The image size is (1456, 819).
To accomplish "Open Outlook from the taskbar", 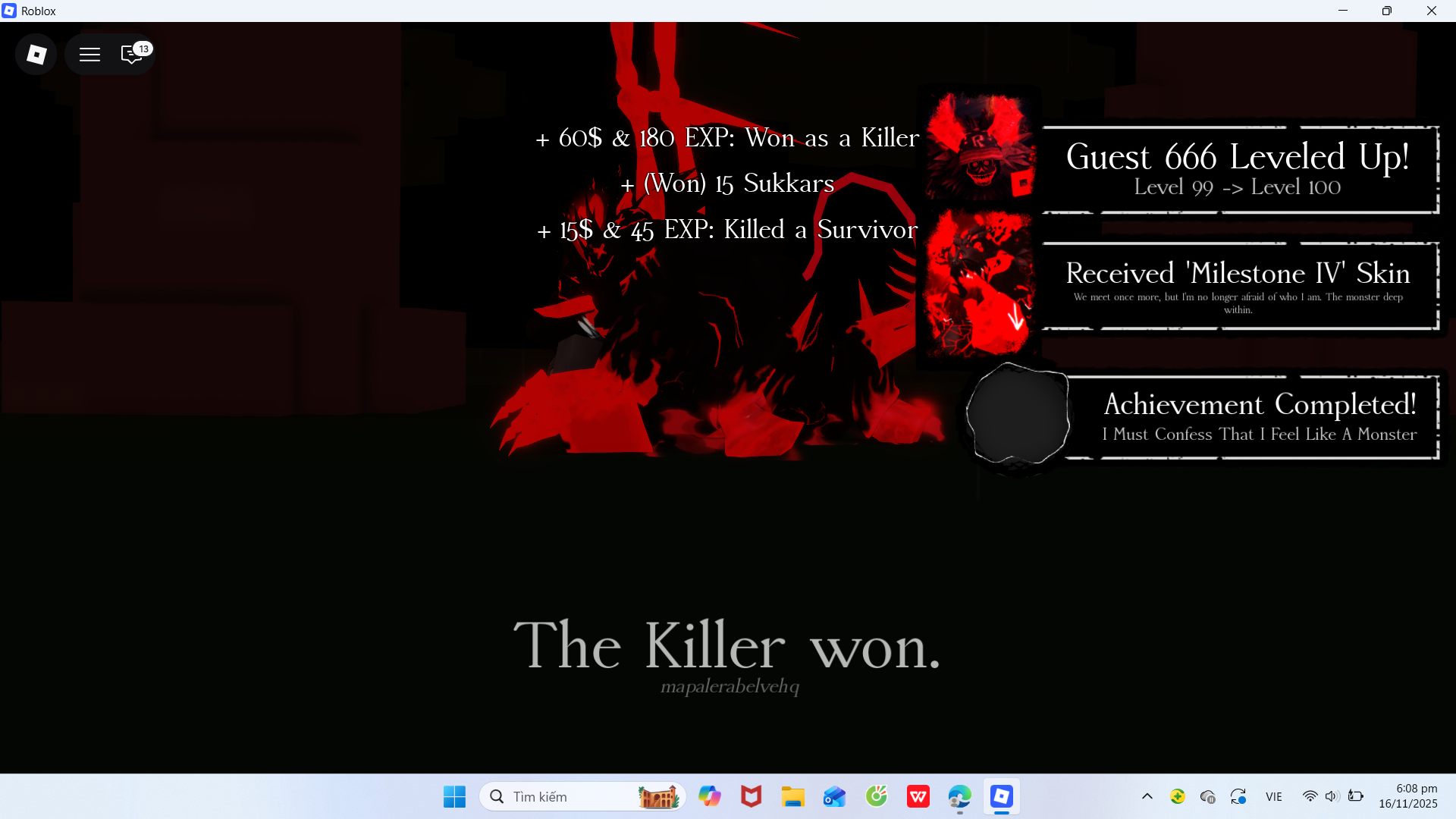I will click(834, 796).
